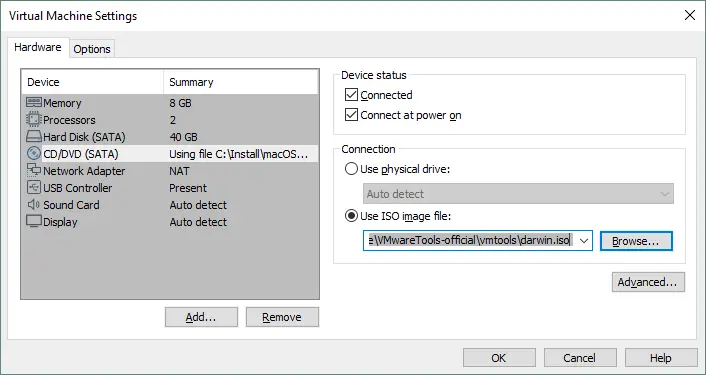This screenshot has width=706, height=375.
Task: Click the Using file C:\Install\macOS summary
Action: [239, 154]
